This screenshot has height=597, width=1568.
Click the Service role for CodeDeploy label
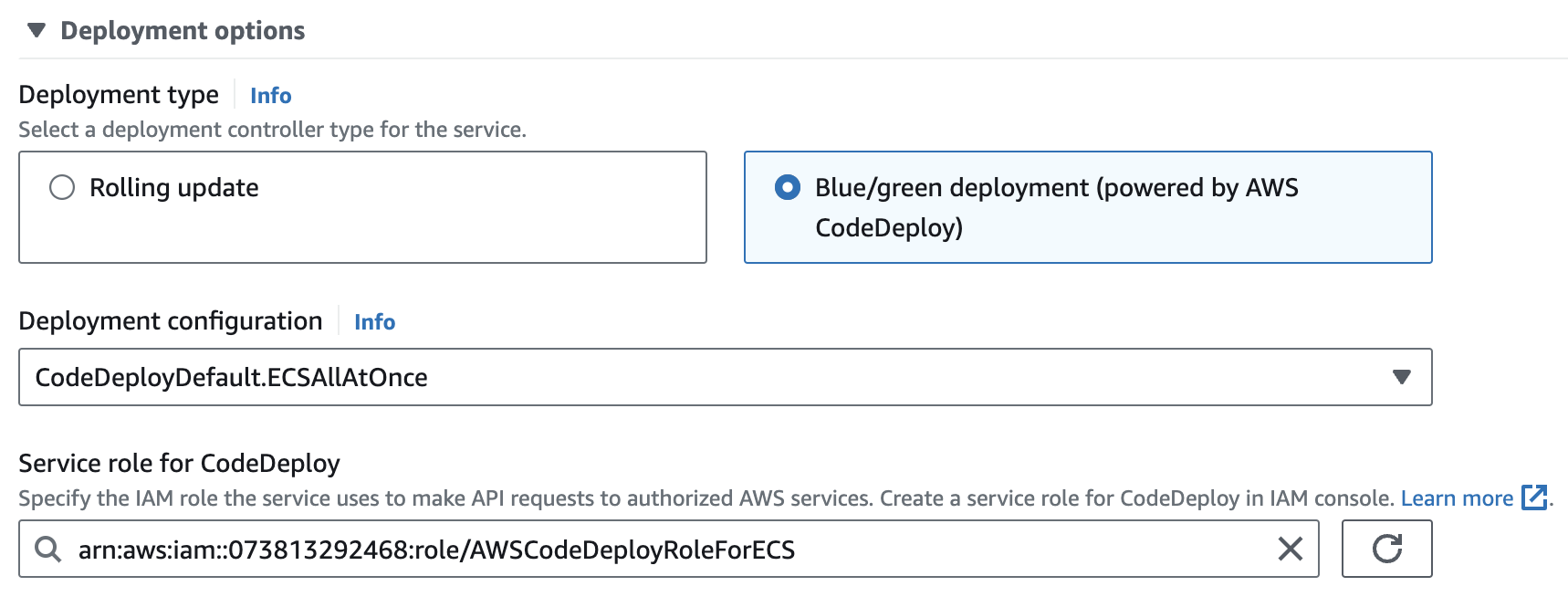179,464
